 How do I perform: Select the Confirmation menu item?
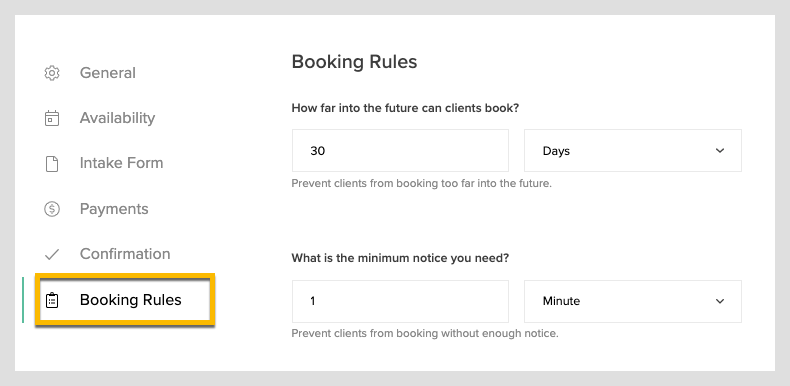point(125,253)
